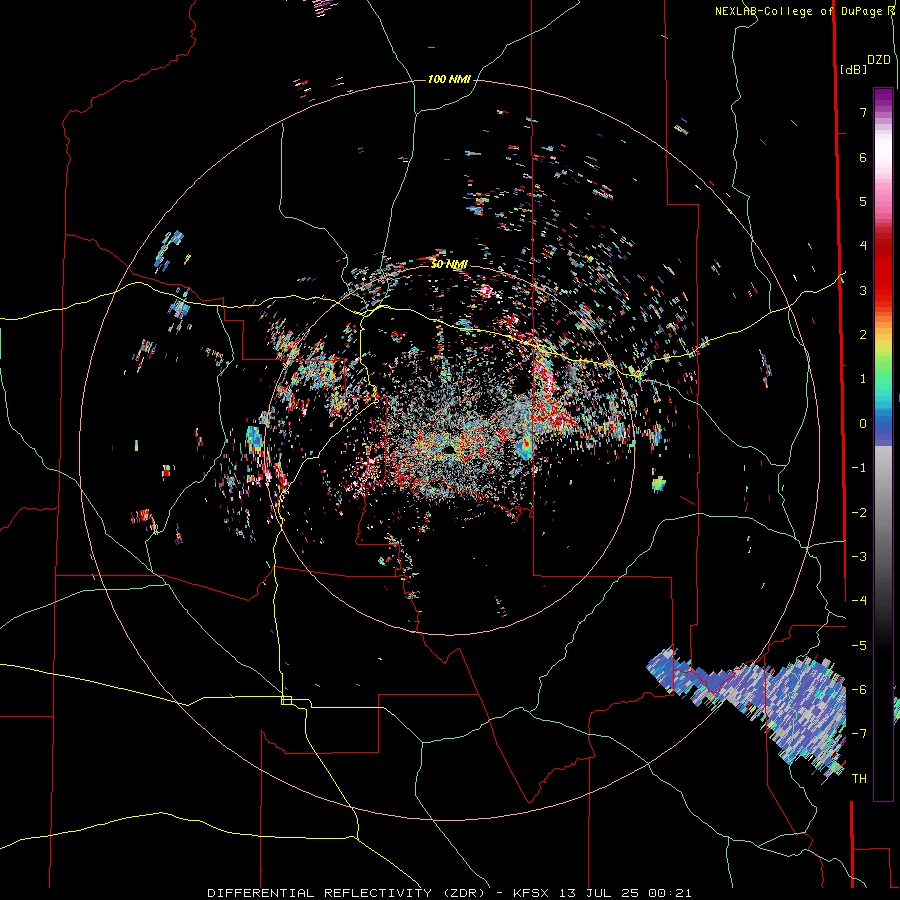Click the "100 NMI" range ring label
Screen dimensions: 900x900
coord(449,79)
